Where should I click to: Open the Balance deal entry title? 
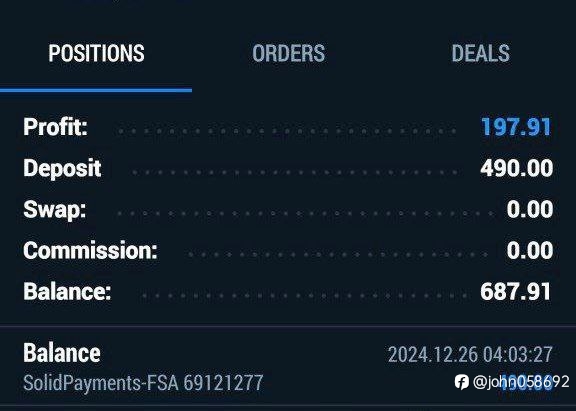pos(62,353)
